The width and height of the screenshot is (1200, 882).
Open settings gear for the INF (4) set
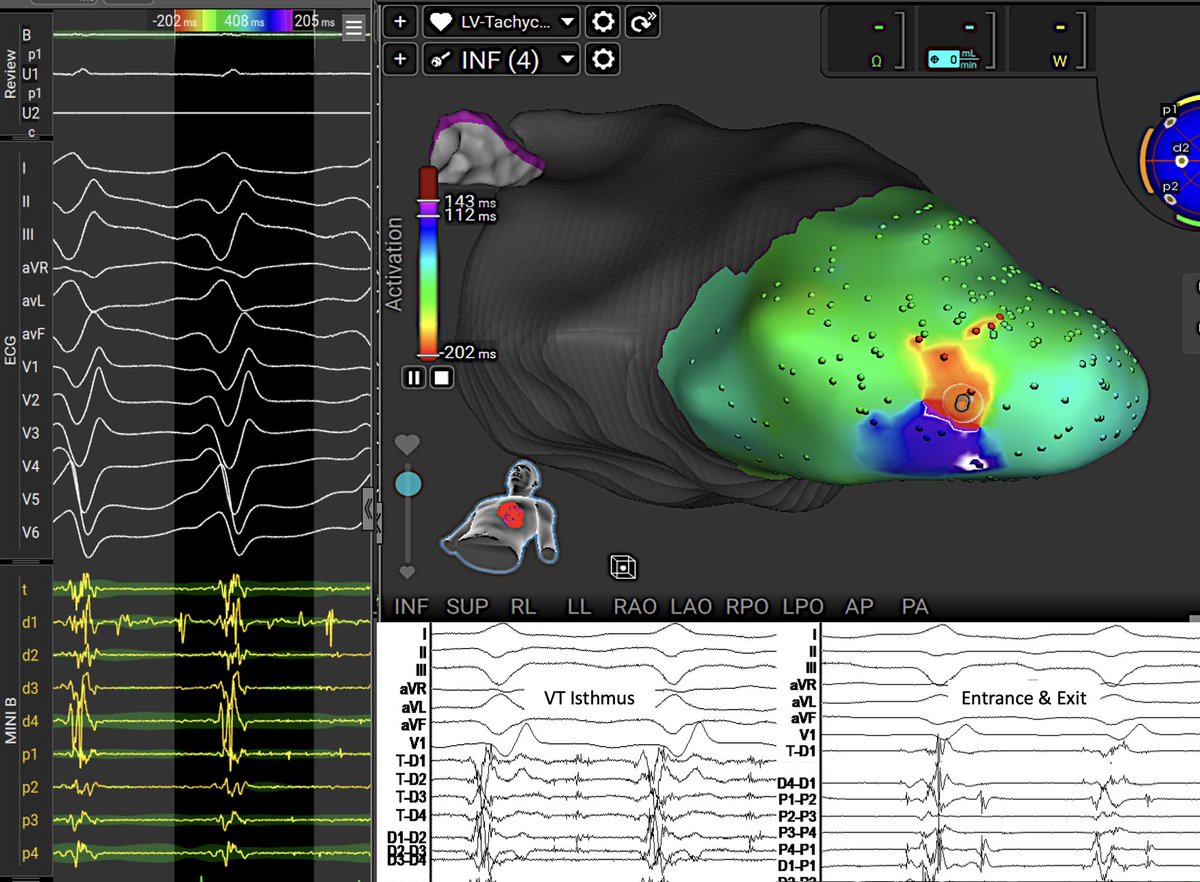[604, 59]
